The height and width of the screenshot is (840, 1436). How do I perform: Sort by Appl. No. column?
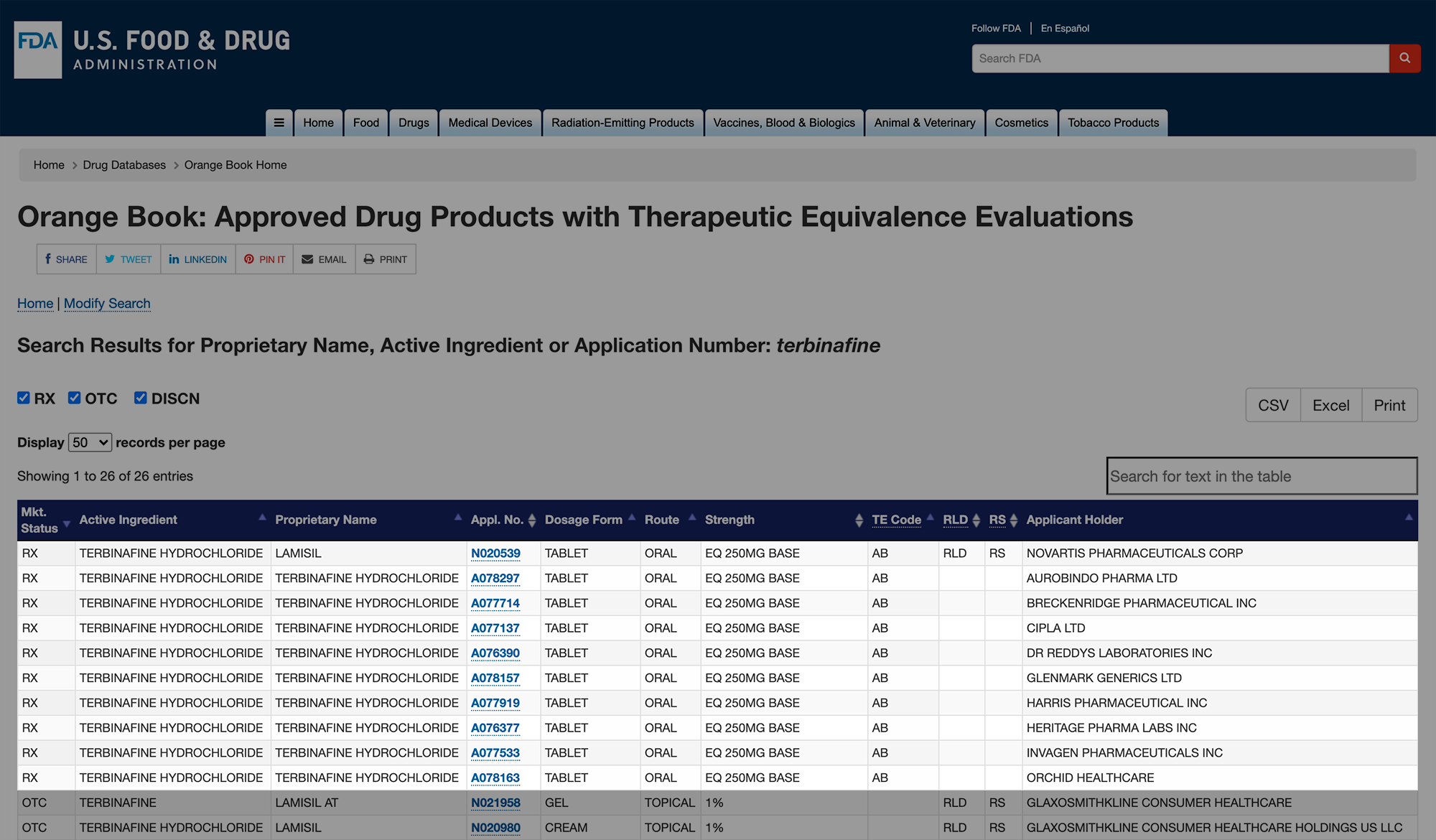click(532, 520)
